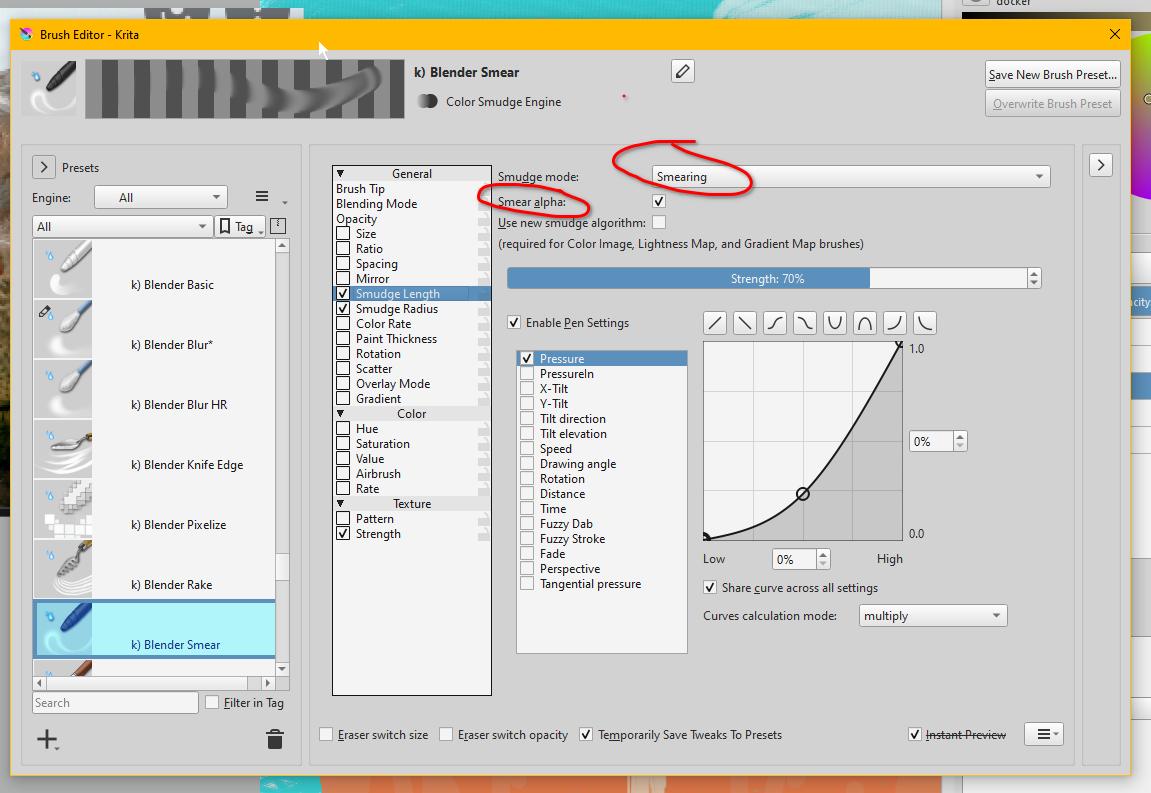Select the Texture Strength option
The height and width of the screenshot is (793, 1151).
coord(378,534)
